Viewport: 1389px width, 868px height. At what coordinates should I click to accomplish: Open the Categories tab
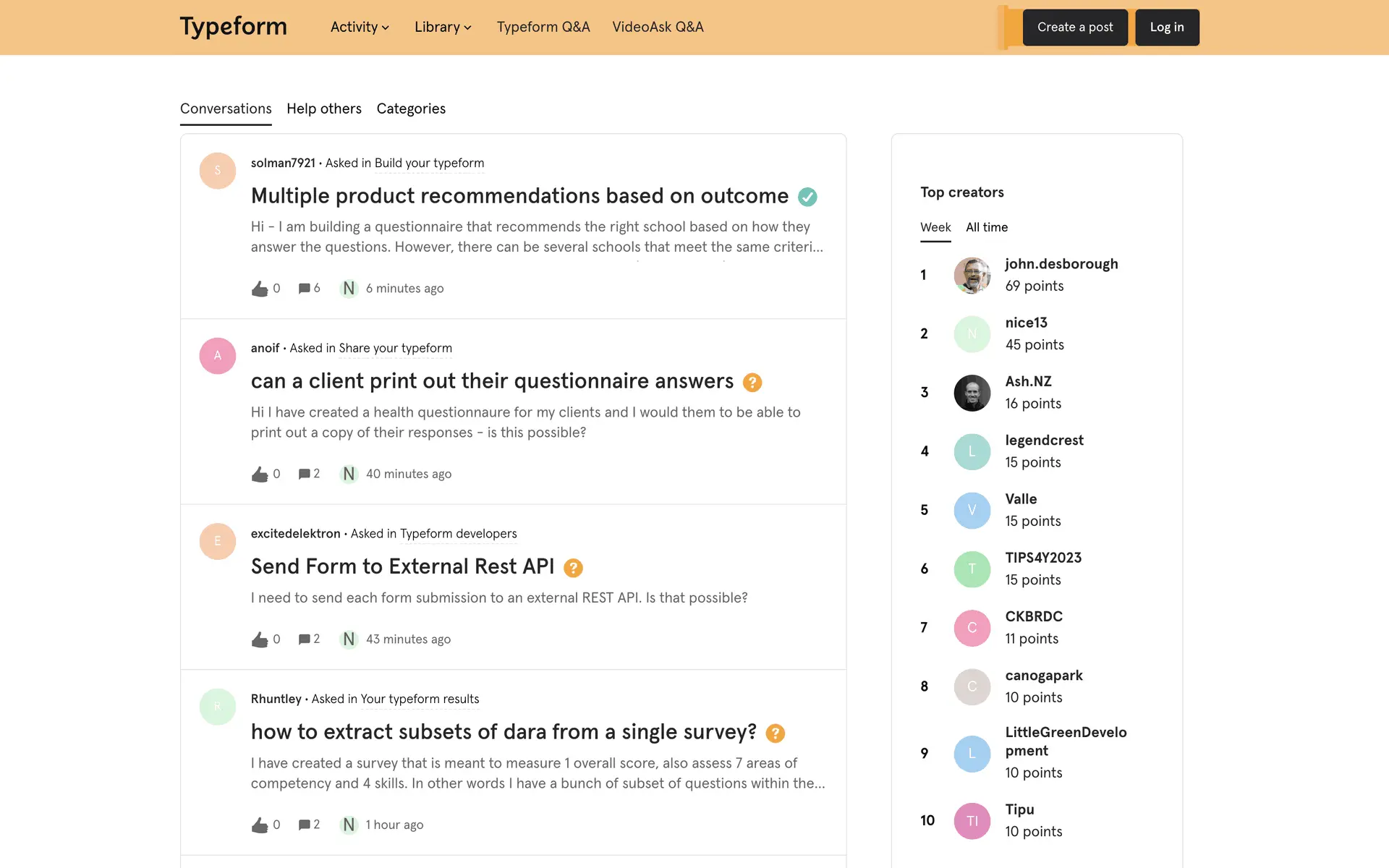[x=411, y=109]
